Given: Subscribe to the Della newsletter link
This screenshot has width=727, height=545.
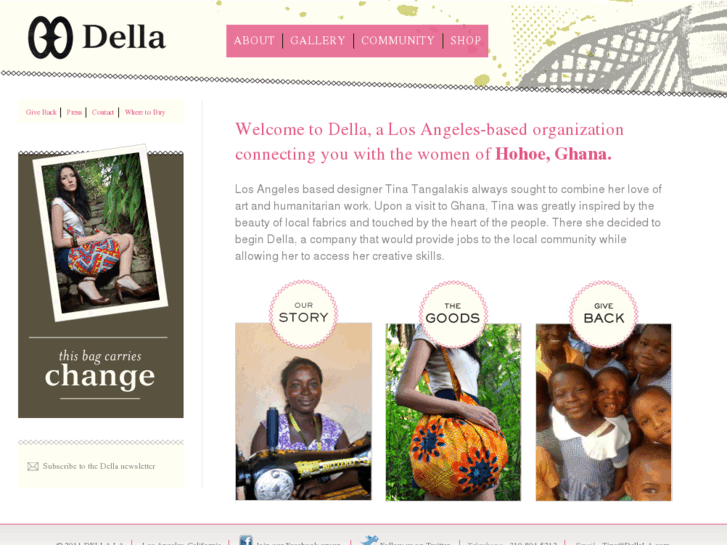Looking at the screenshot, I should point(99,466).
